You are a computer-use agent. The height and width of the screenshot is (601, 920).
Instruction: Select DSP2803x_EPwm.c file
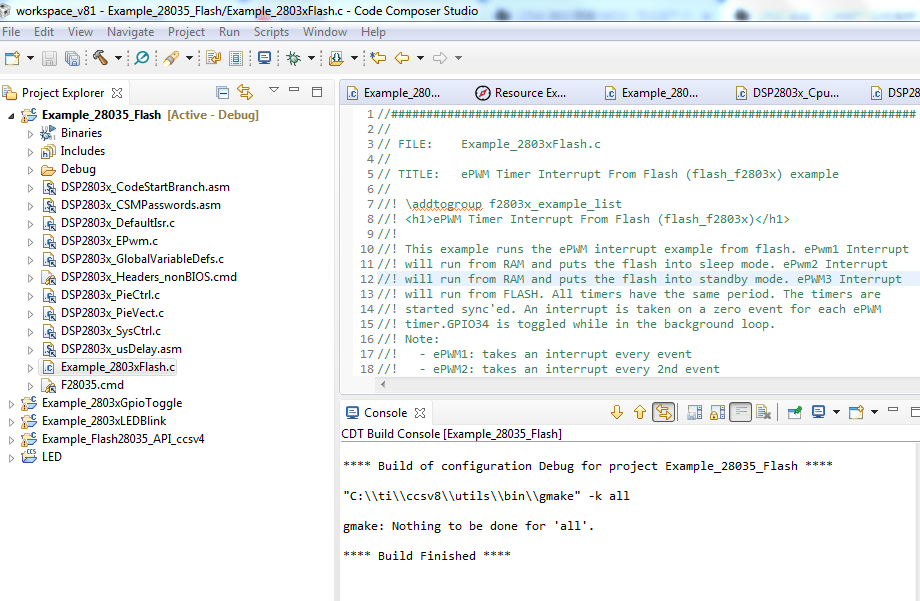coord(109,241)
